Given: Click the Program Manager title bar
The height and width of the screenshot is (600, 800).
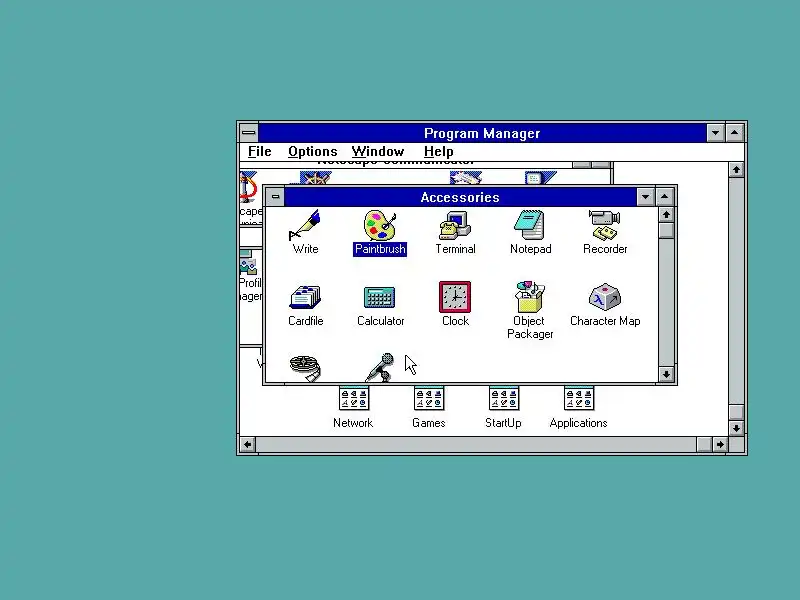Looking at the screenshot, I should (x=482, y=133).
